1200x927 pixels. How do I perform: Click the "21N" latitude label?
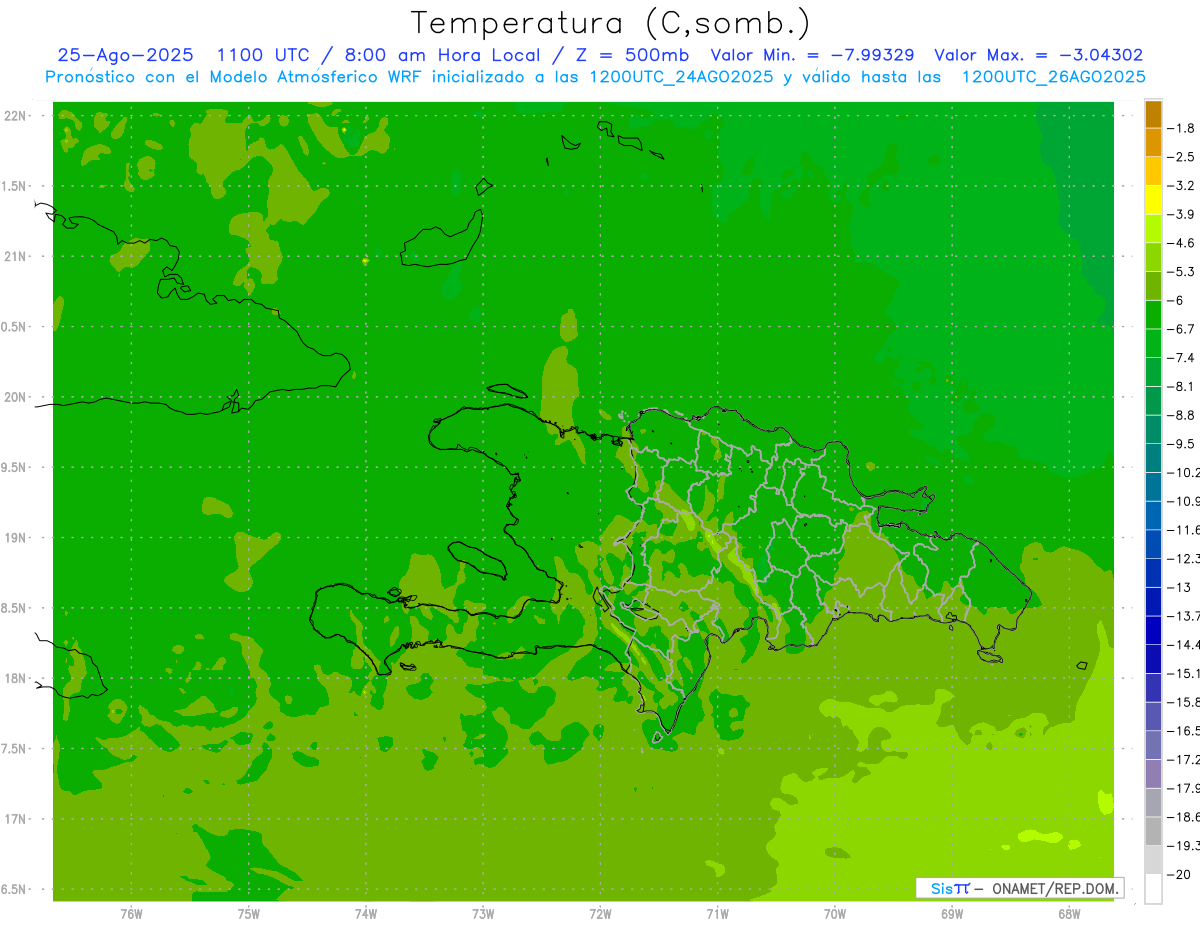[x=17, y=256]
